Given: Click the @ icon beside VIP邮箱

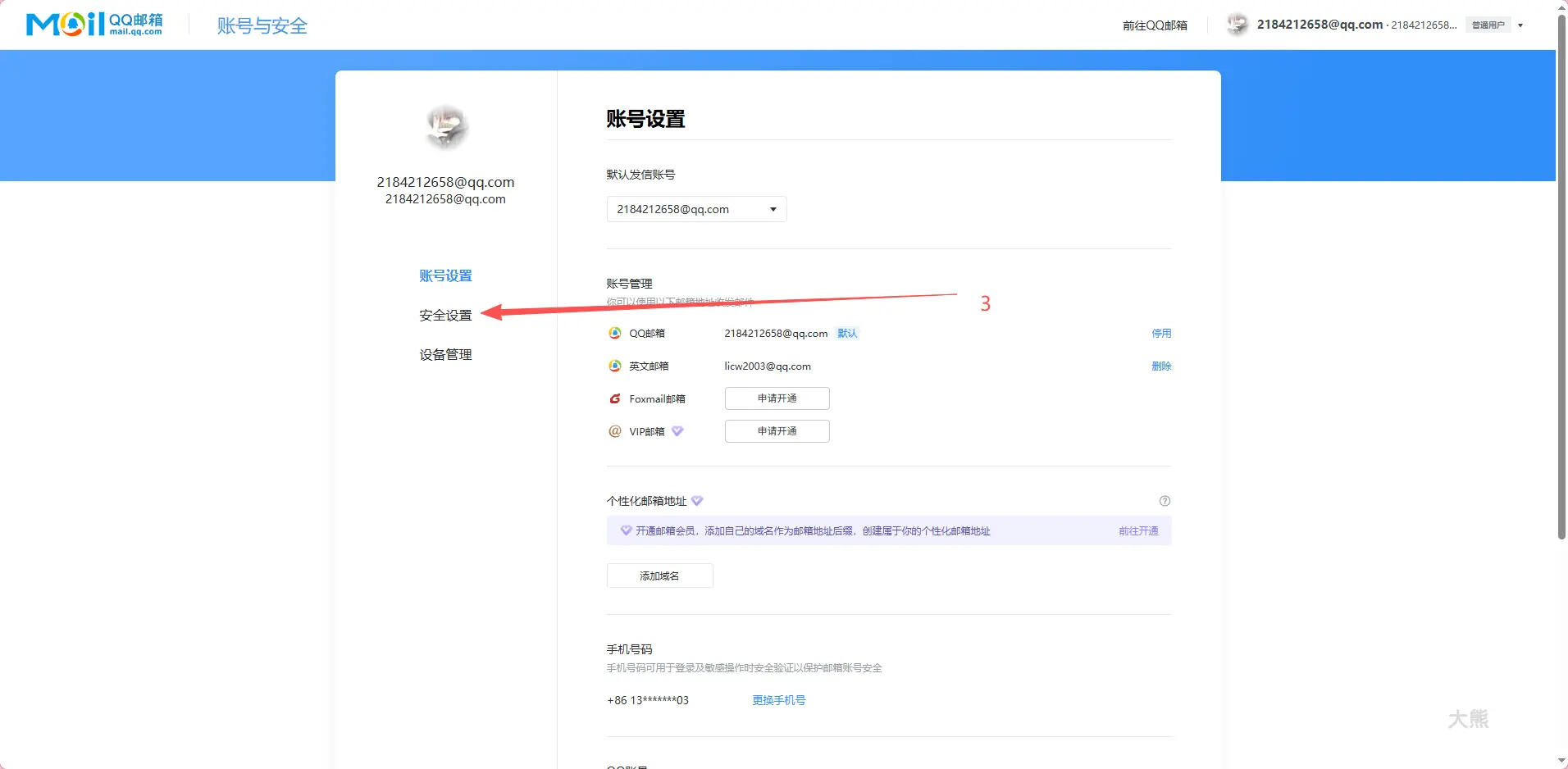Looking at the screenshot, I should 613,430.
